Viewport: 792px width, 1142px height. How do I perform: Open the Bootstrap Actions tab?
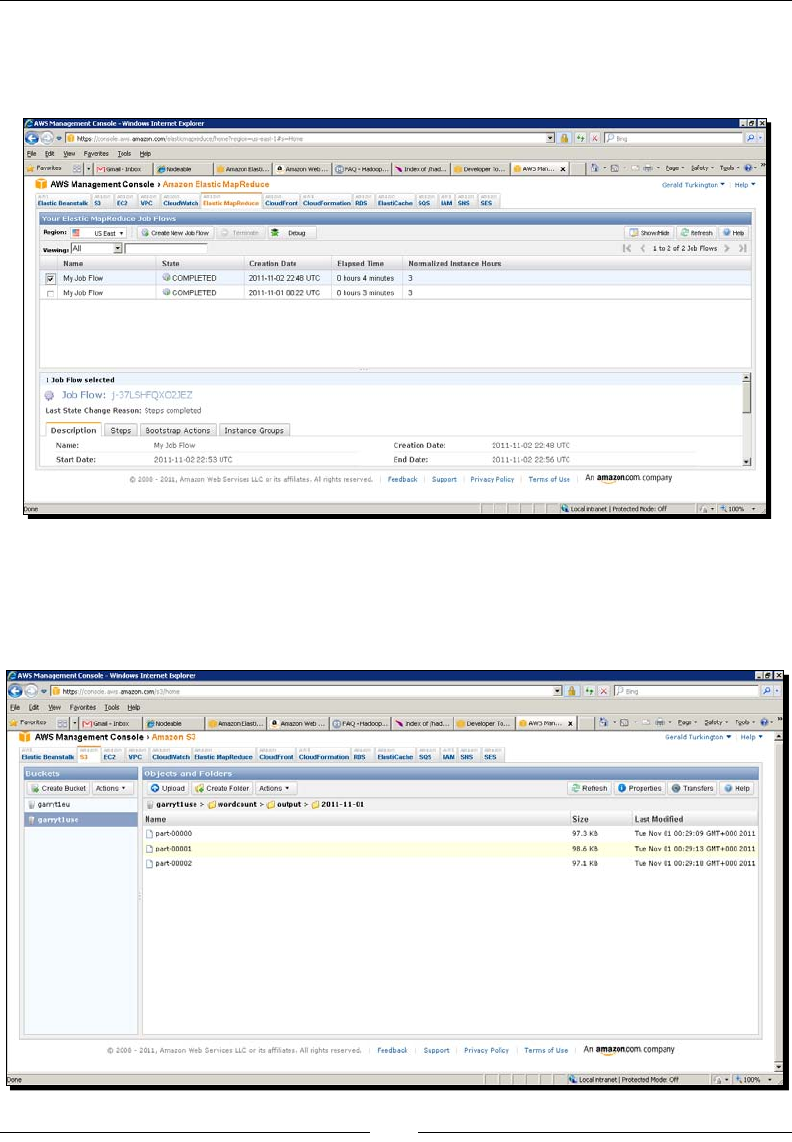pos(178,430)
